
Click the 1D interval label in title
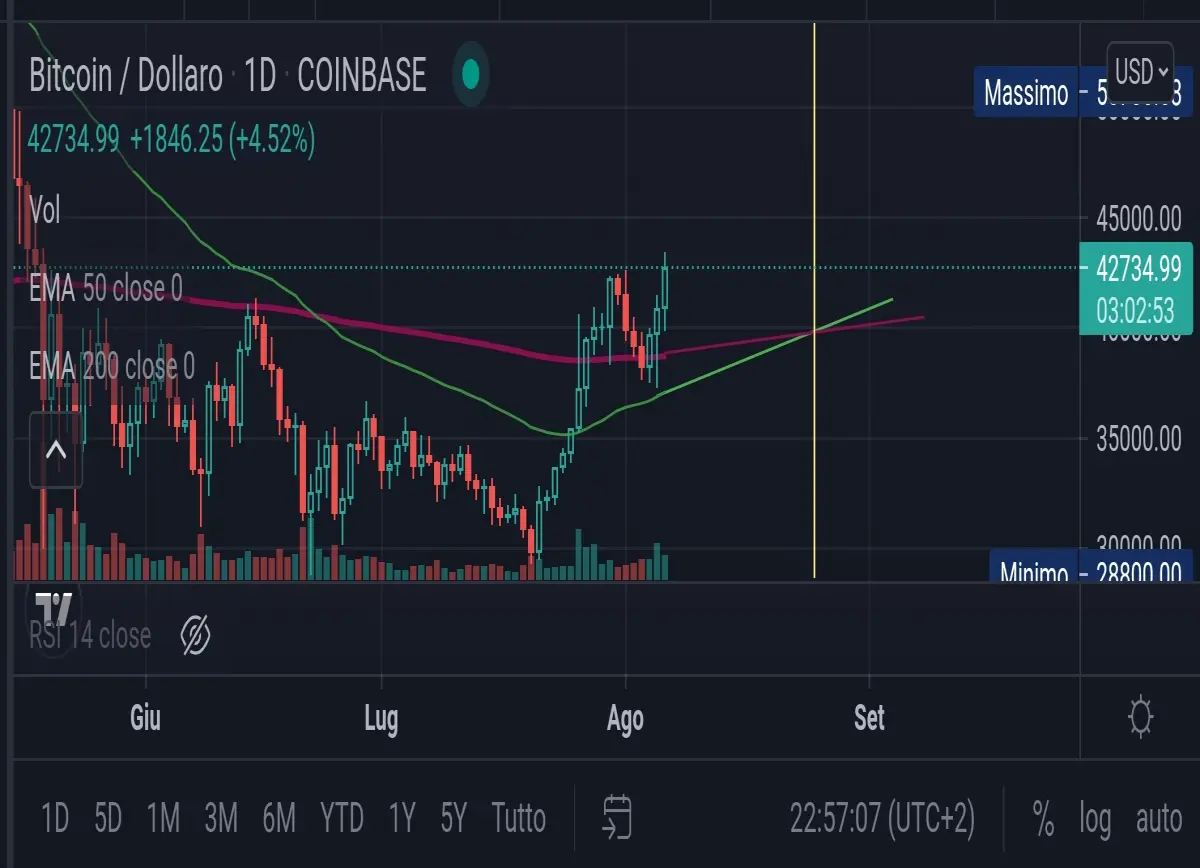pos(260,75)
